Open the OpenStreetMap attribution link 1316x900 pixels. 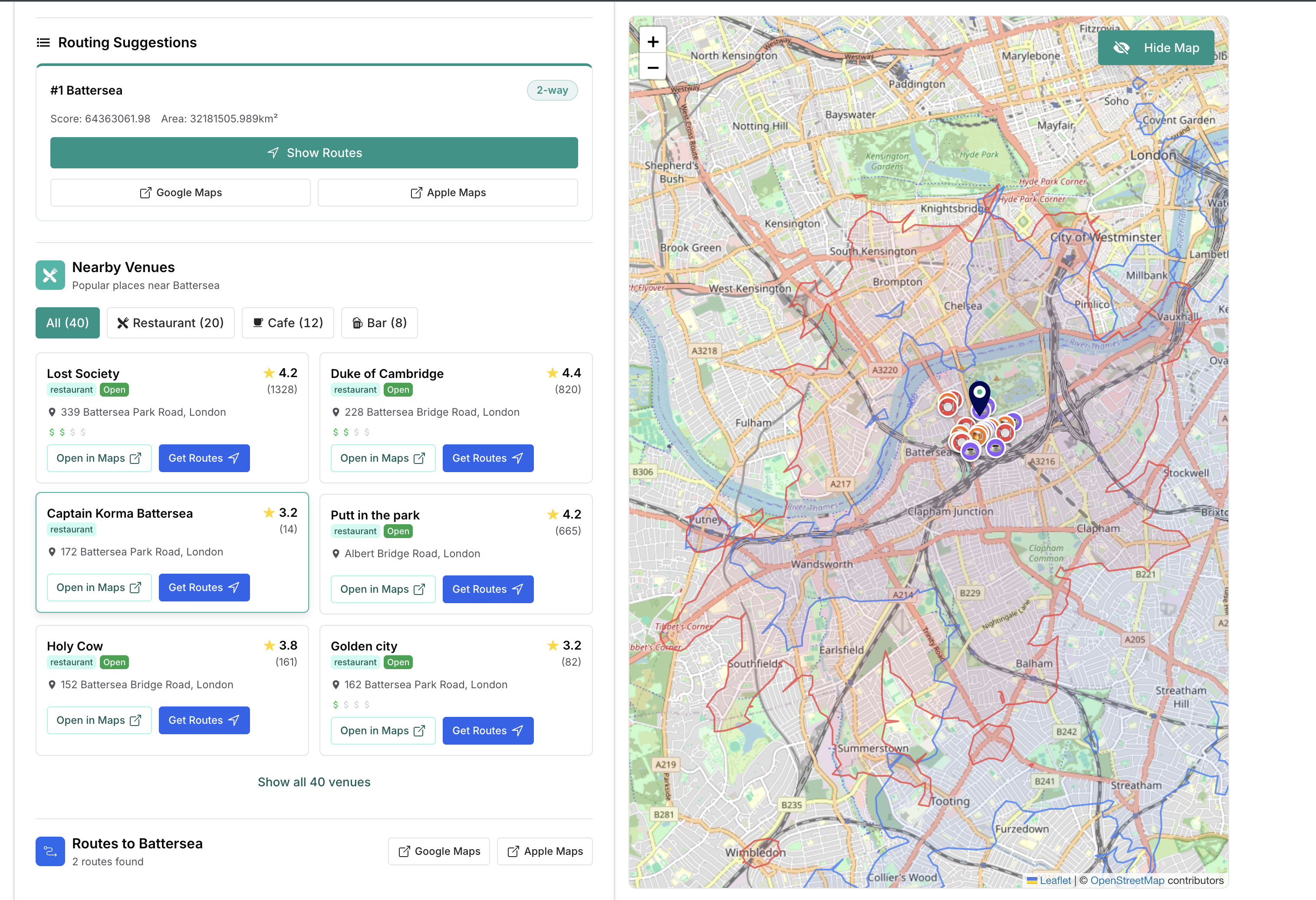[1127, 880]
